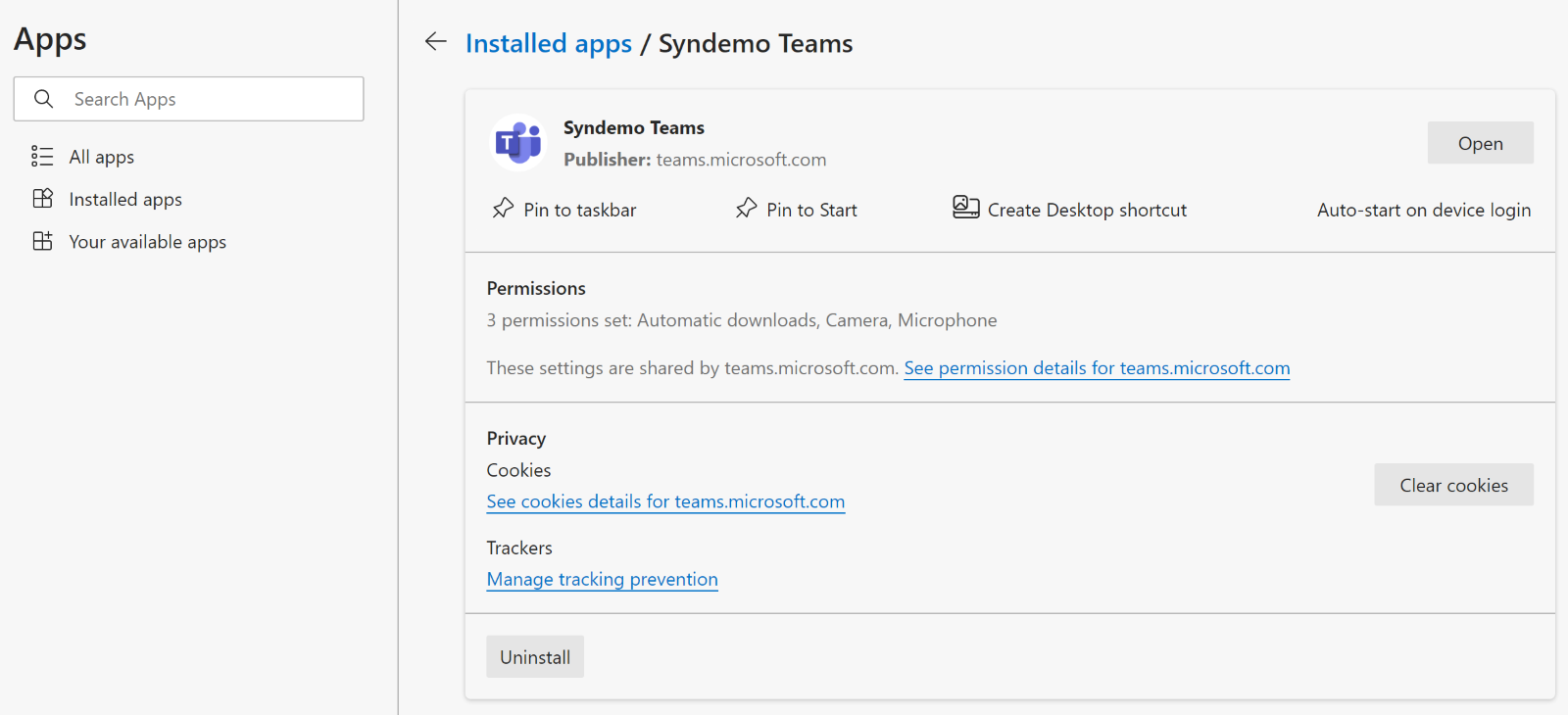The image size is (1568, 715).
Task: Click the Syndemo Teams app logo
Action: 517,143
